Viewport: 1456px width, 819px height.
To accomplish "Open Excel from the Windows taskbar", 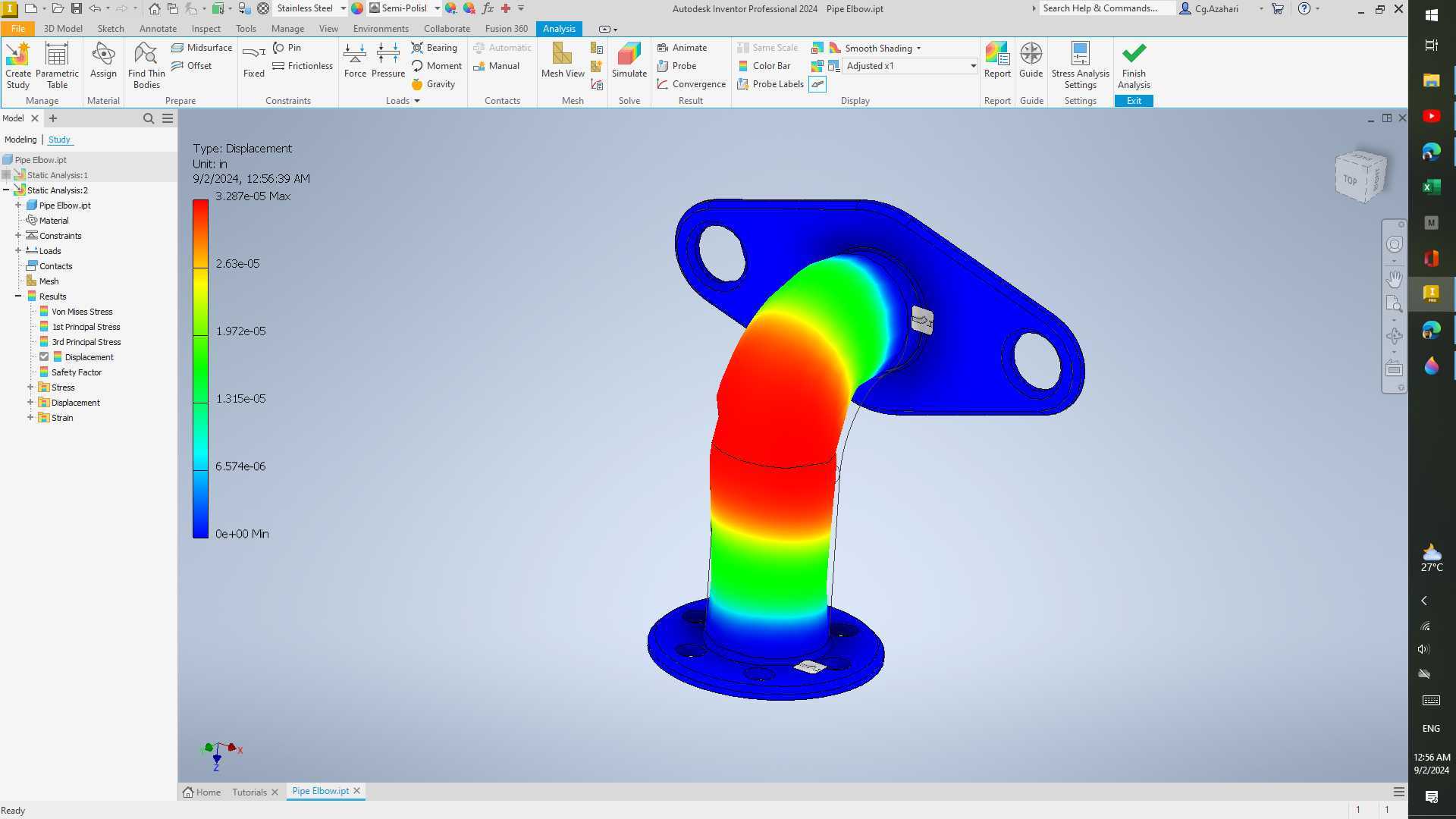I will [1431, 187].
